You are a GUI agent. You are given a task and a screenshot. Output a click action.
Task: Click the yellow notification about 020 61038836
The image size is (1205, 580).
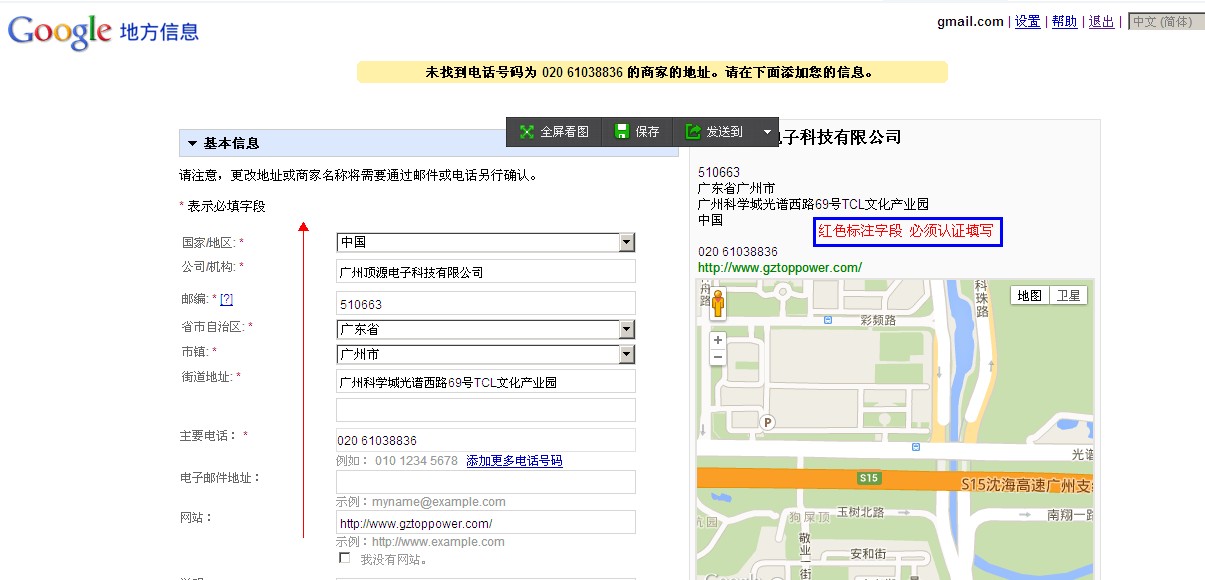tap(652, 72)
